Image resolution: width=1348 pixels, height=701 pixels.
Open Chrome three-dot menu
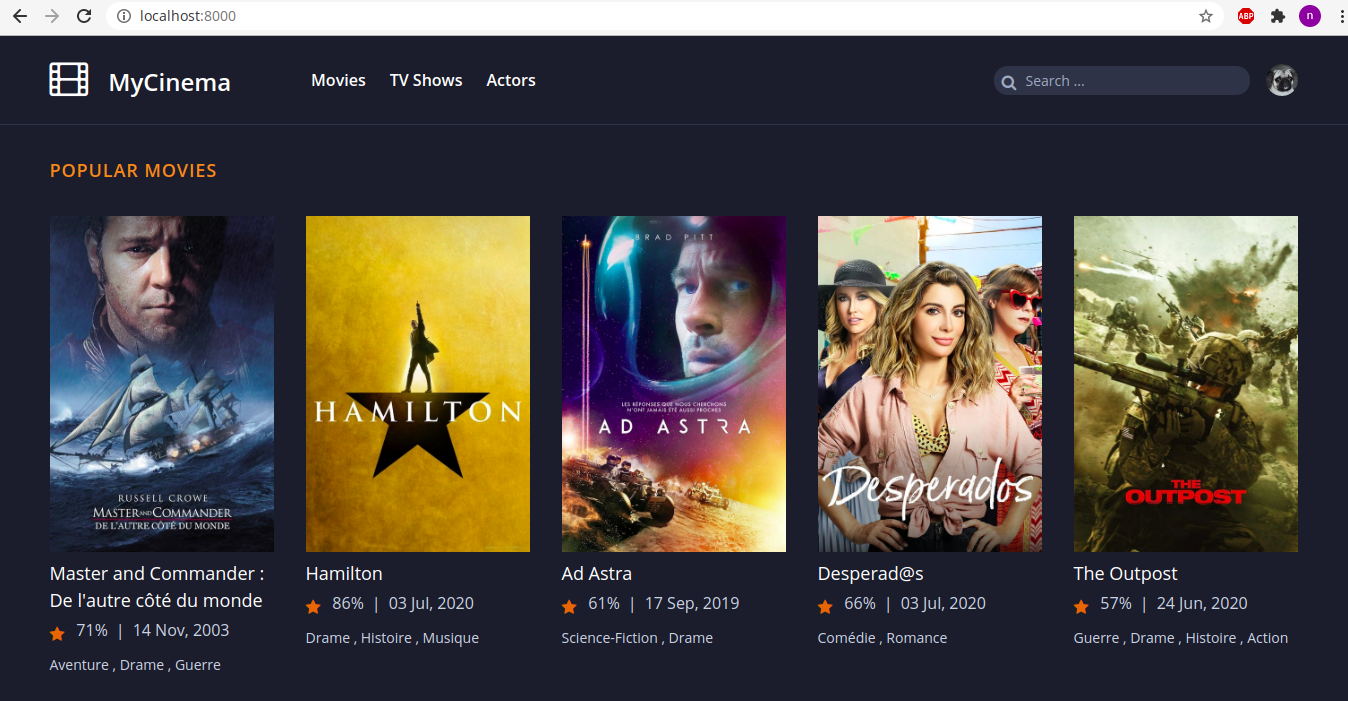point(1340,16)
